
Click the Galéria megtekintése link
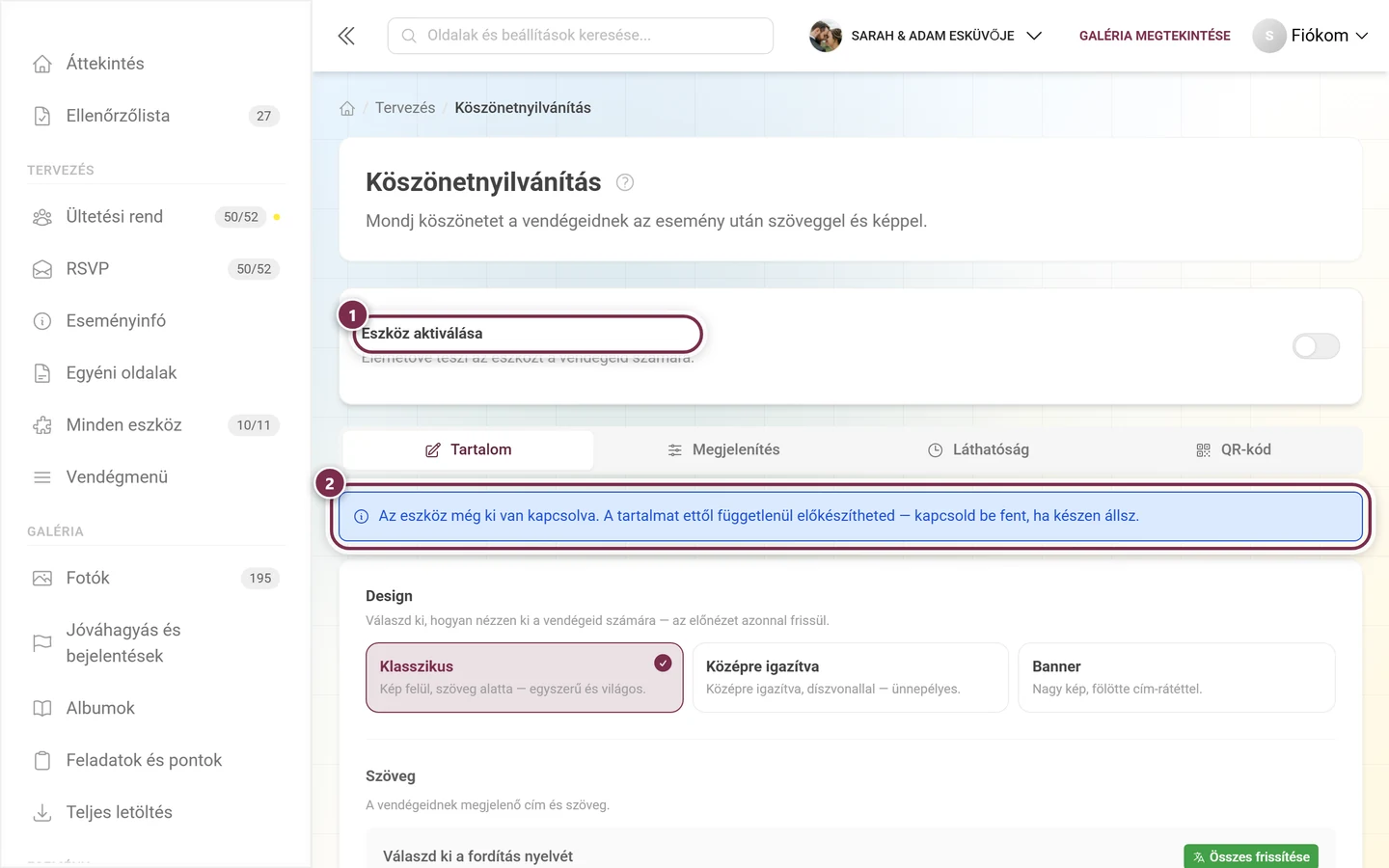coord(1155,36)
